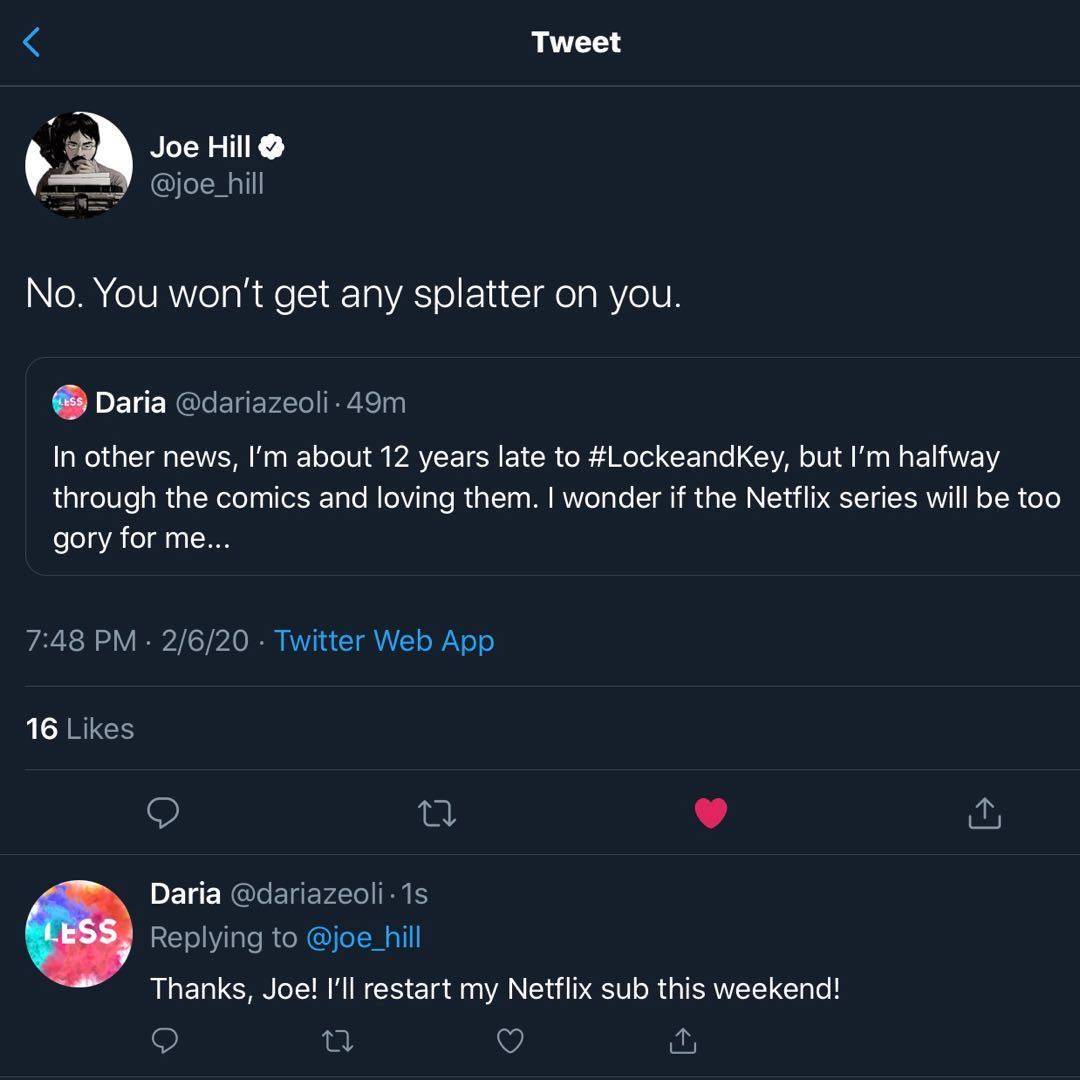This screenshot has height=1080, width=1080.
Task: Reply to Daria's thank-you tweet
Action: pos(164,1041)
